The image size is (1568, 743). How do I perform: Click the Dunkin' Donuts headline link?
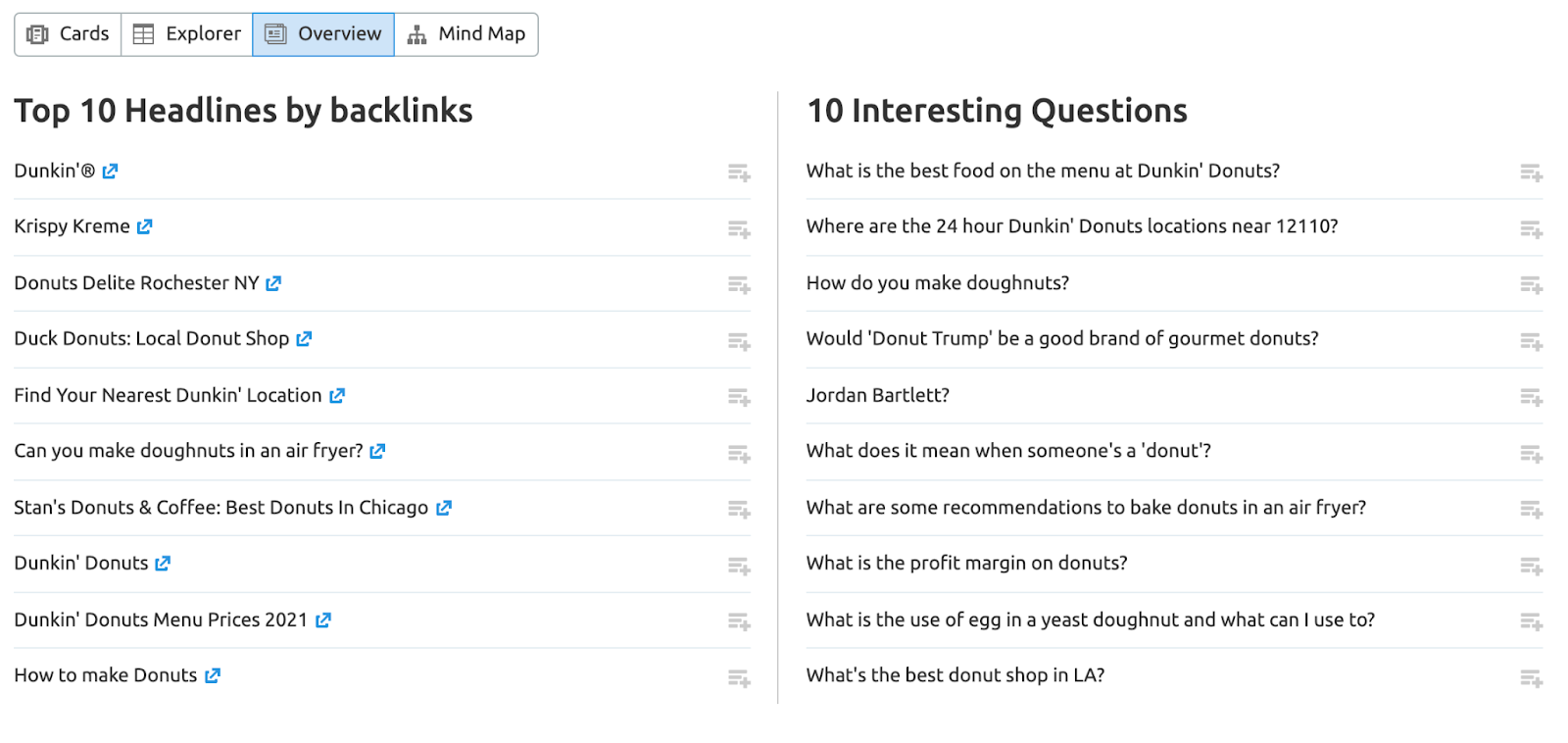pyautogui.click(x=81, y=564)
